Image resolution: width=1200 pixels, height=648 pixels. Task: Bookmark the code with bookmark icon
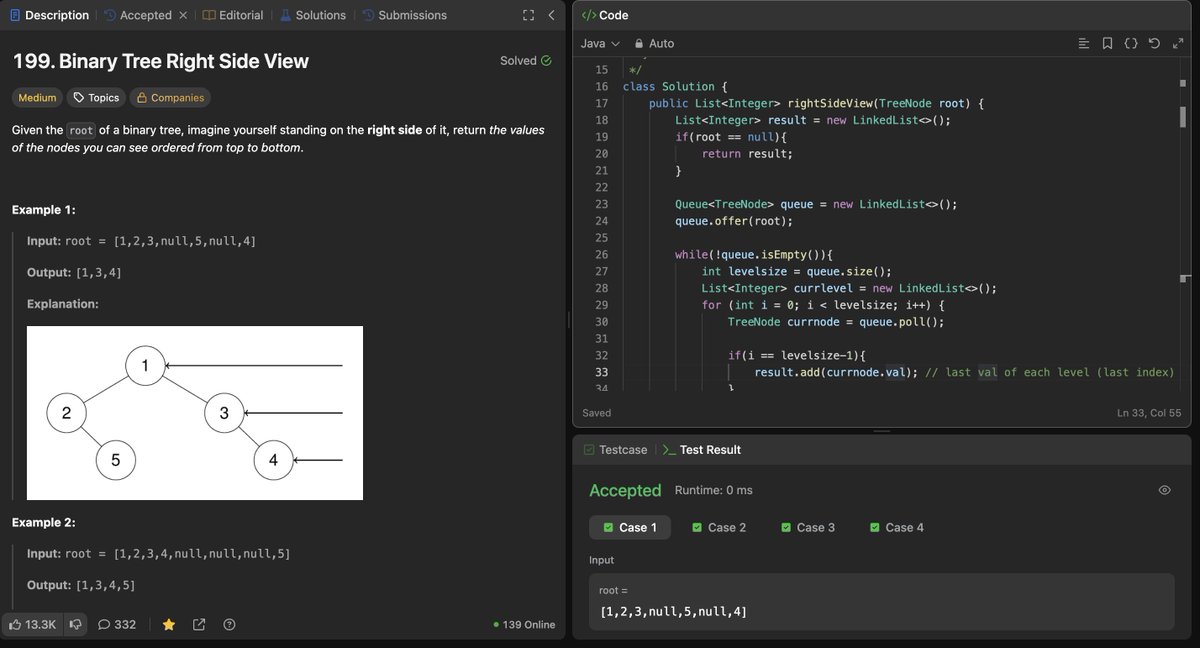(x=1107, y=43)
